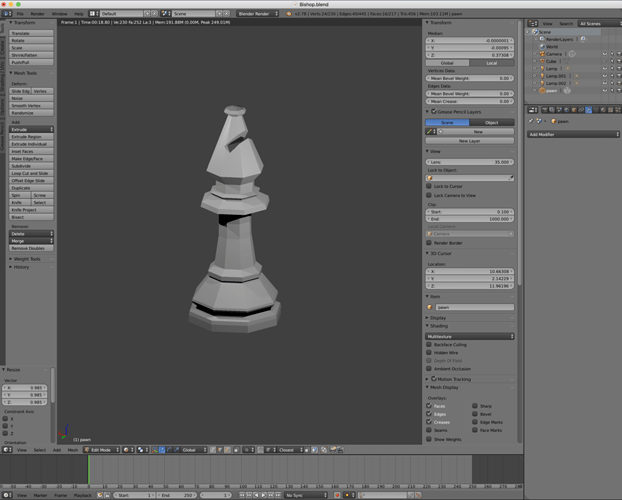Open the scene properties tab icon
Viewport: 622px width, 500px height.
(x=559, y=110)
